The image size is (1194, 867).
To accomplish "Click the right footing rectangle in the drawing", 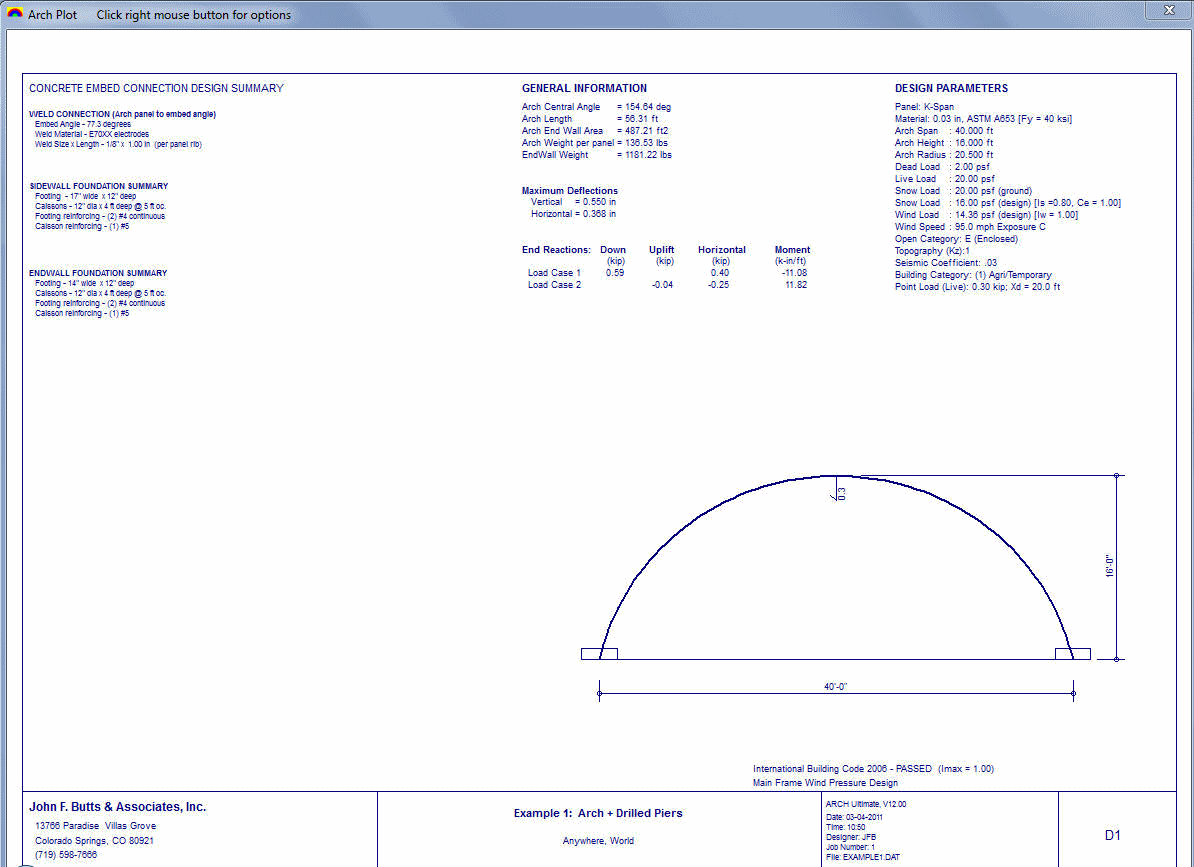I will click(1073, 654).
